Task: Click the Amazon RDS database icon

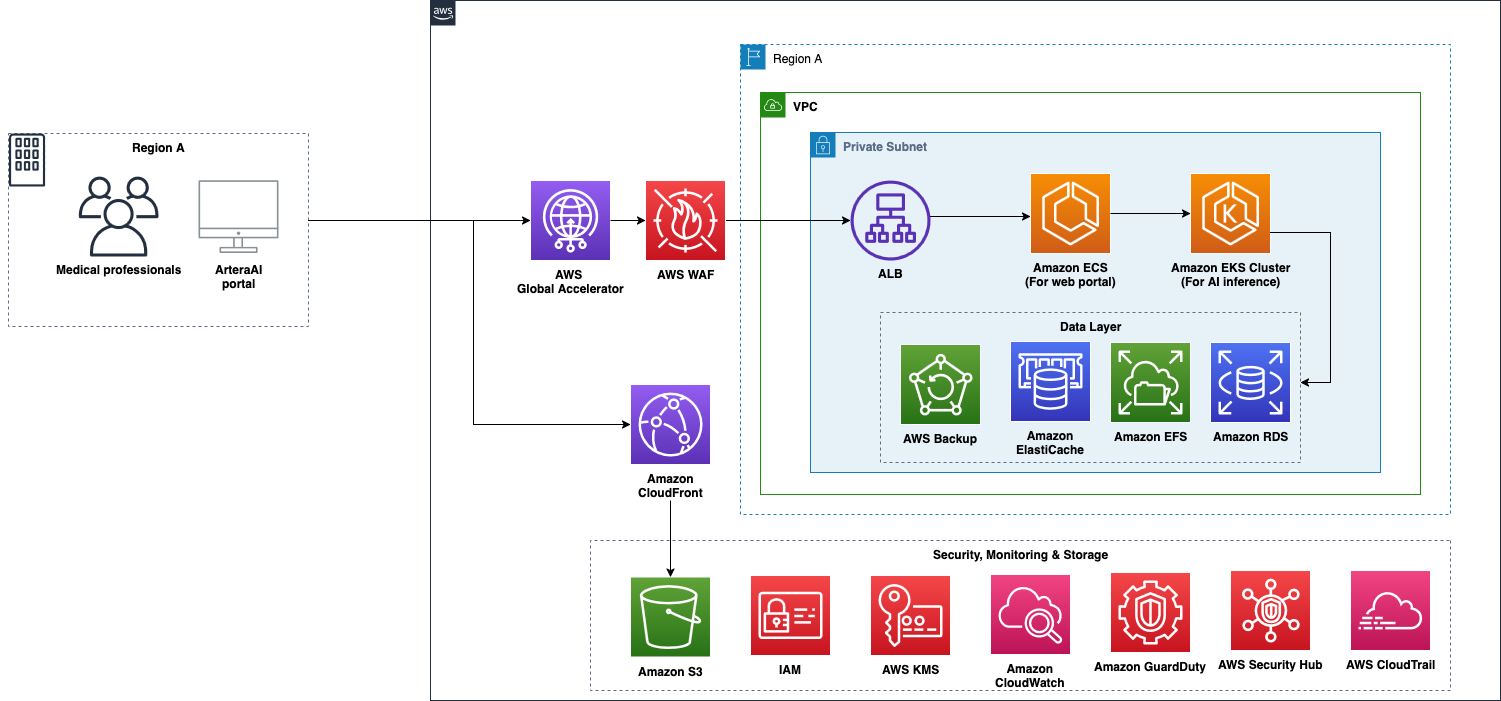Action: pos(1250,381)
